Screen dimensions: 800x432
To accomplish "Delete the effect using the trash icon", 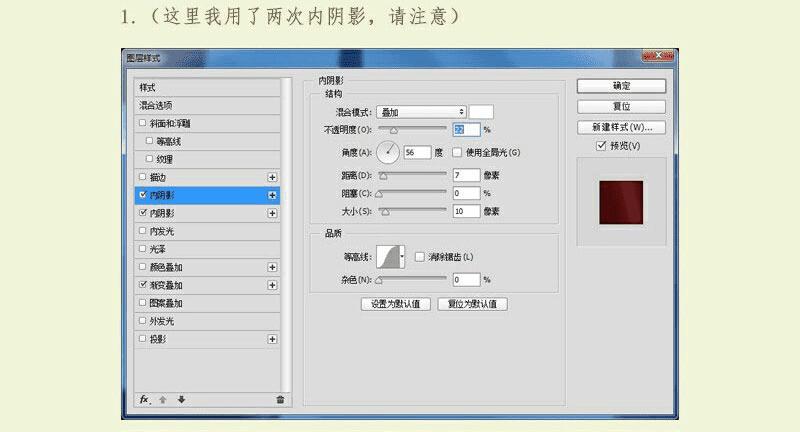I will [x=280, y=399].
